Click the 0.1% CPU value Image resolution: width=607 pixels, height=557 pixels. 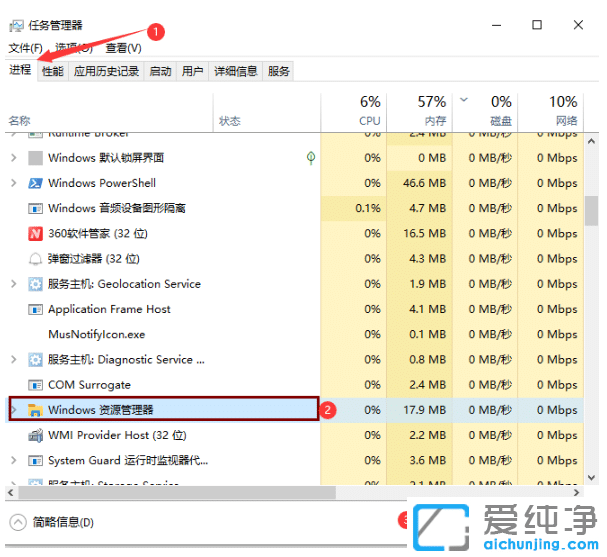click(368, 209)
